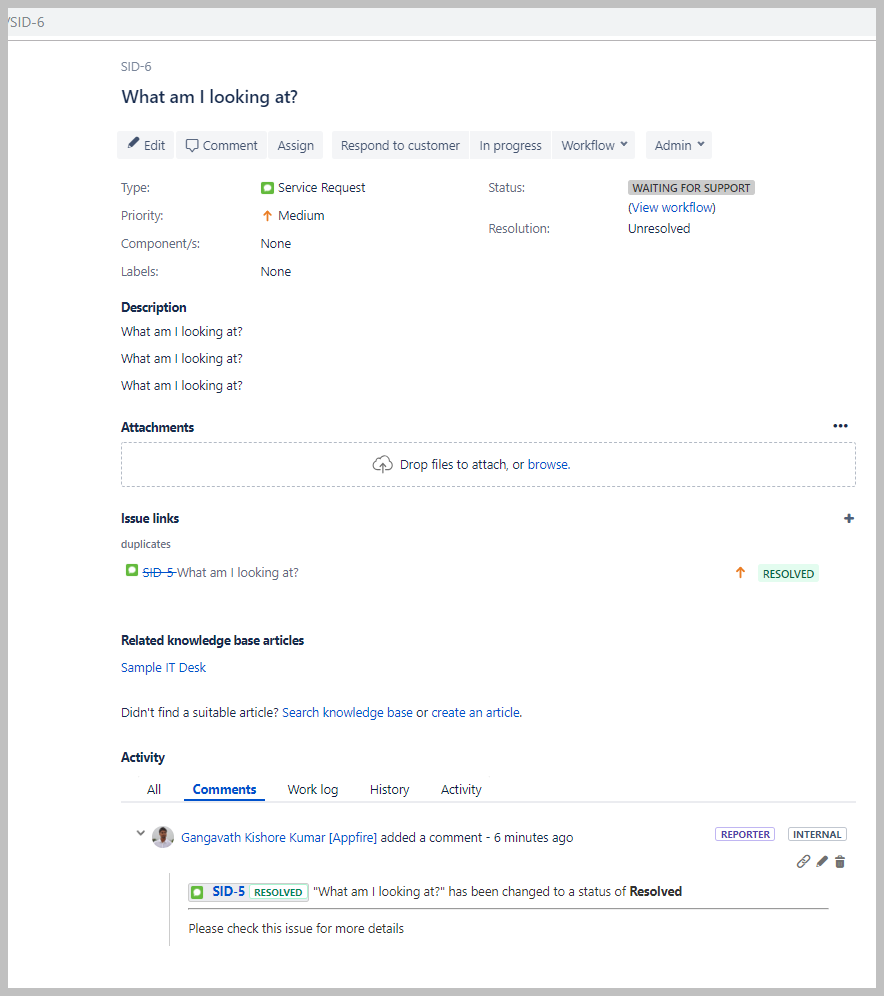
Task: Click the Labels value None
Action: click(276, 272)
